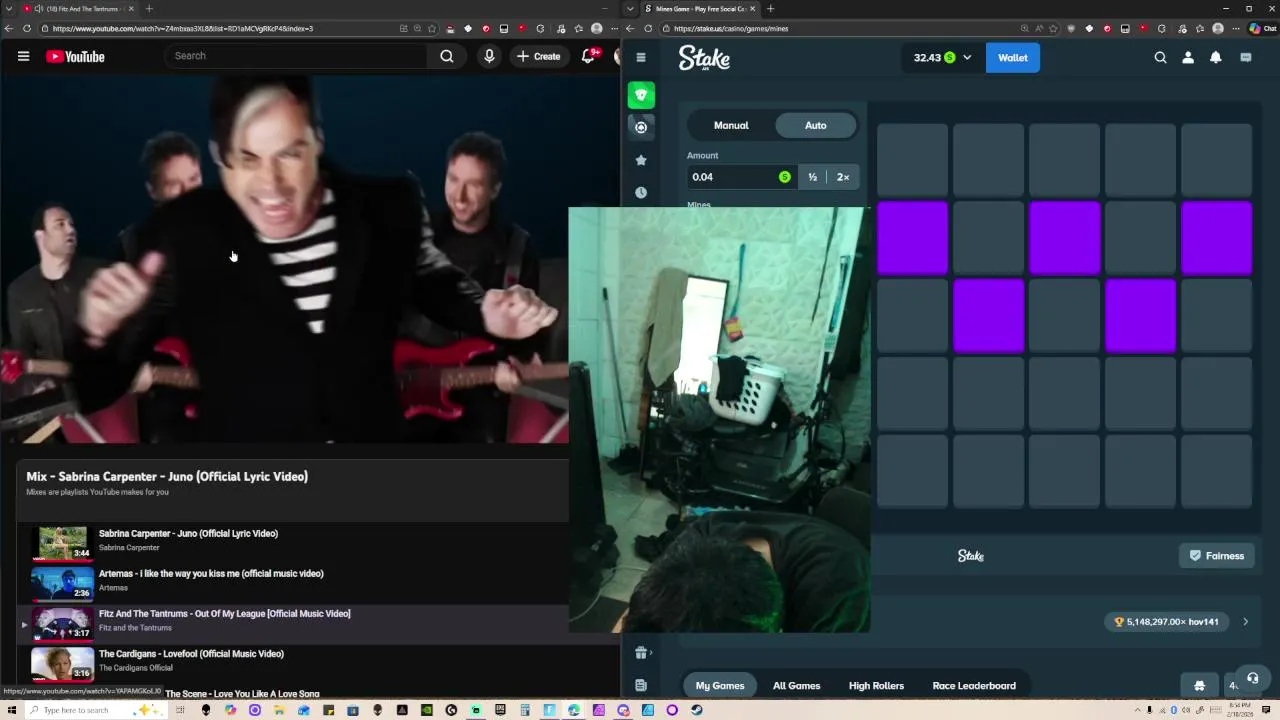This screenshot has height=720, width=1280.
Task: Open the Stake Wallet
Action: click(x=1012, y=58)
